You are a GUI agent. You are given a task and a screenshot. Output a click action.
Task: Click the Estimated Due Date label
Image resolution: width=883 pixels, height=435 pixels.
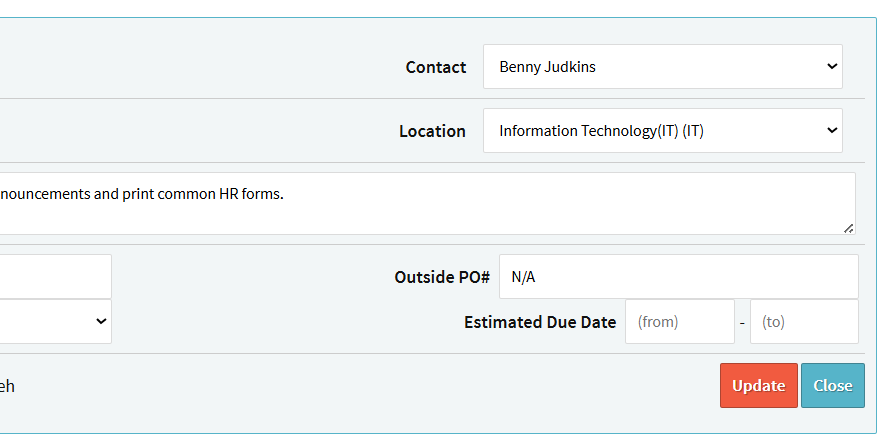(x=540, y=322)
